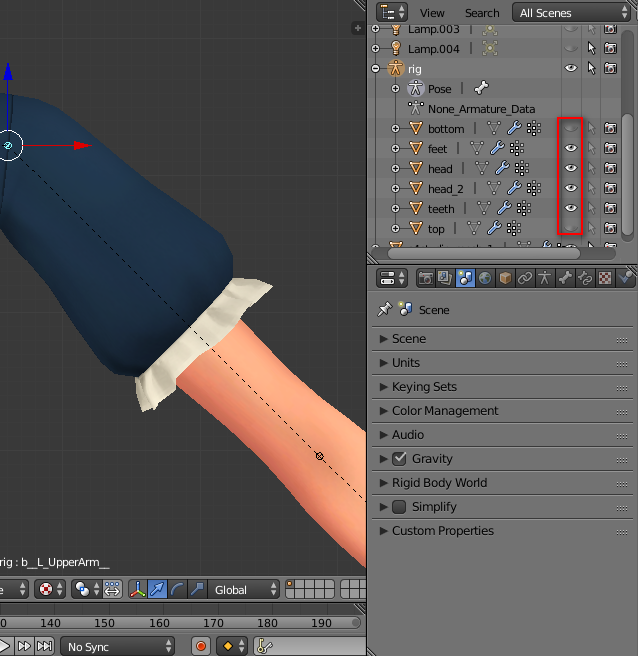Open the View menu in the outliner
This screenshot has width=638, height=656.
(x=432, y=13)
